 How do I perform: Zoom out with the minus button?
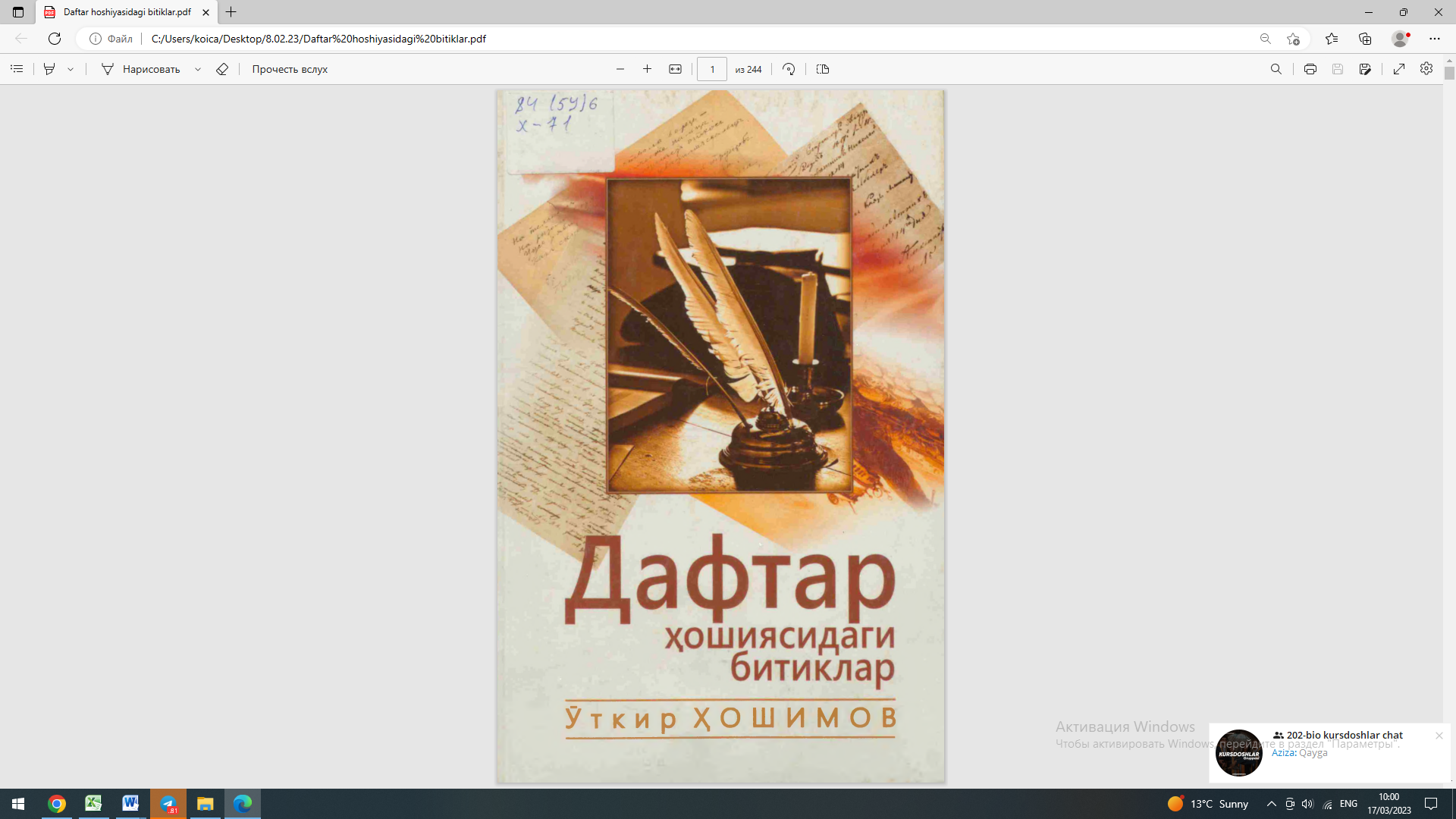(x=620, y=69)
